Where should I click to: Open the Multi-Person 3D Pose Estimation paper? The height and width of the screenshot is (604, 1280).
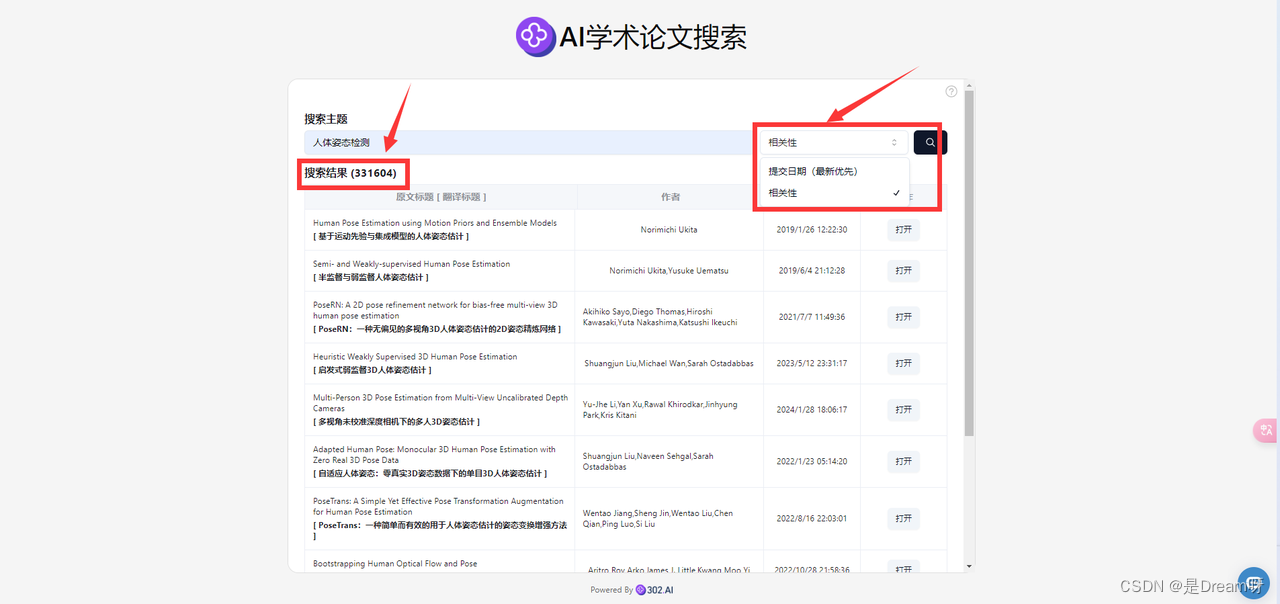903,409
